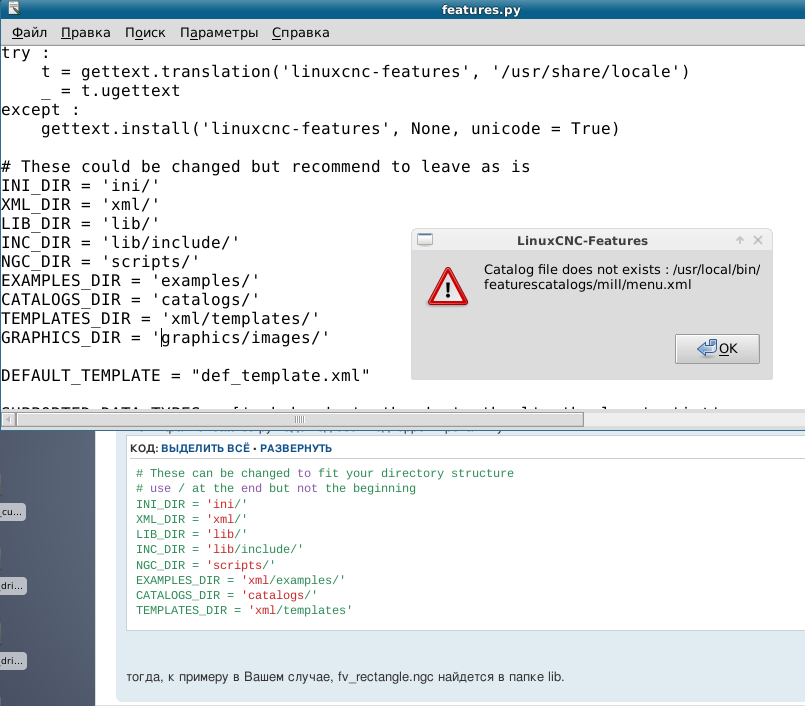
Task: Open the Справка menu
Action: (x=300, y=32)
